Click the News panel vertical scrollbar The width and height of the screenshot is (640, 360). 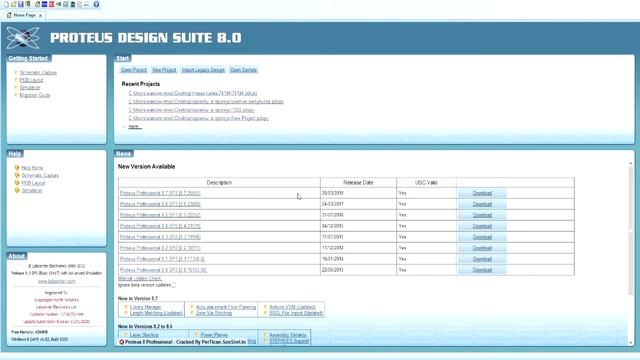631,253
